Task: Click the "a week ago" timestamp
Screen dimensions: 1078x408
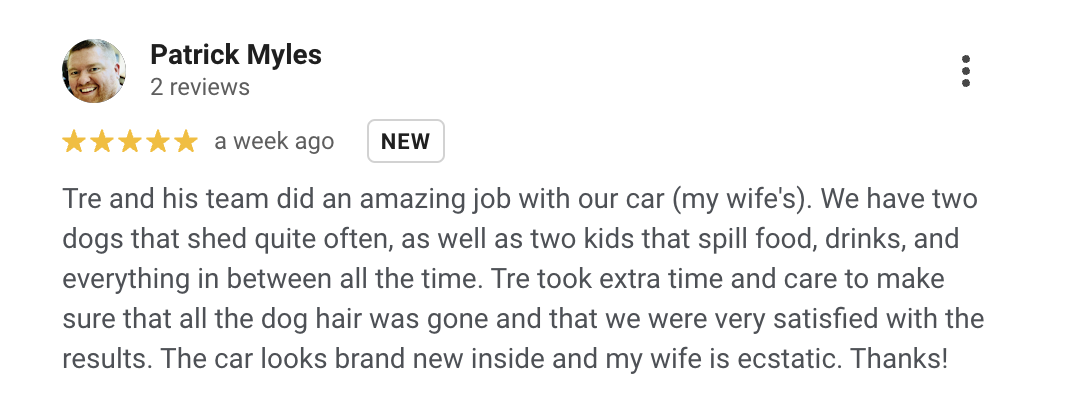Action: click(x=274, y=142)
